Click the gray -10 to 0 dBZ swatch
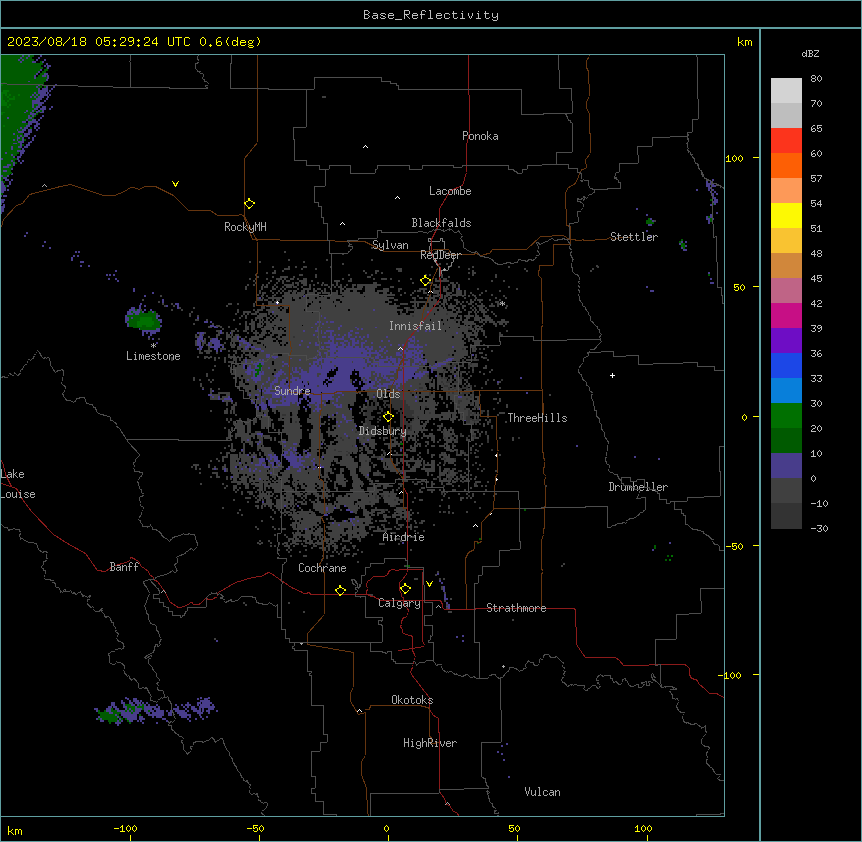The width and height of the screenshot is (862, 842). [x=786, y=491]
